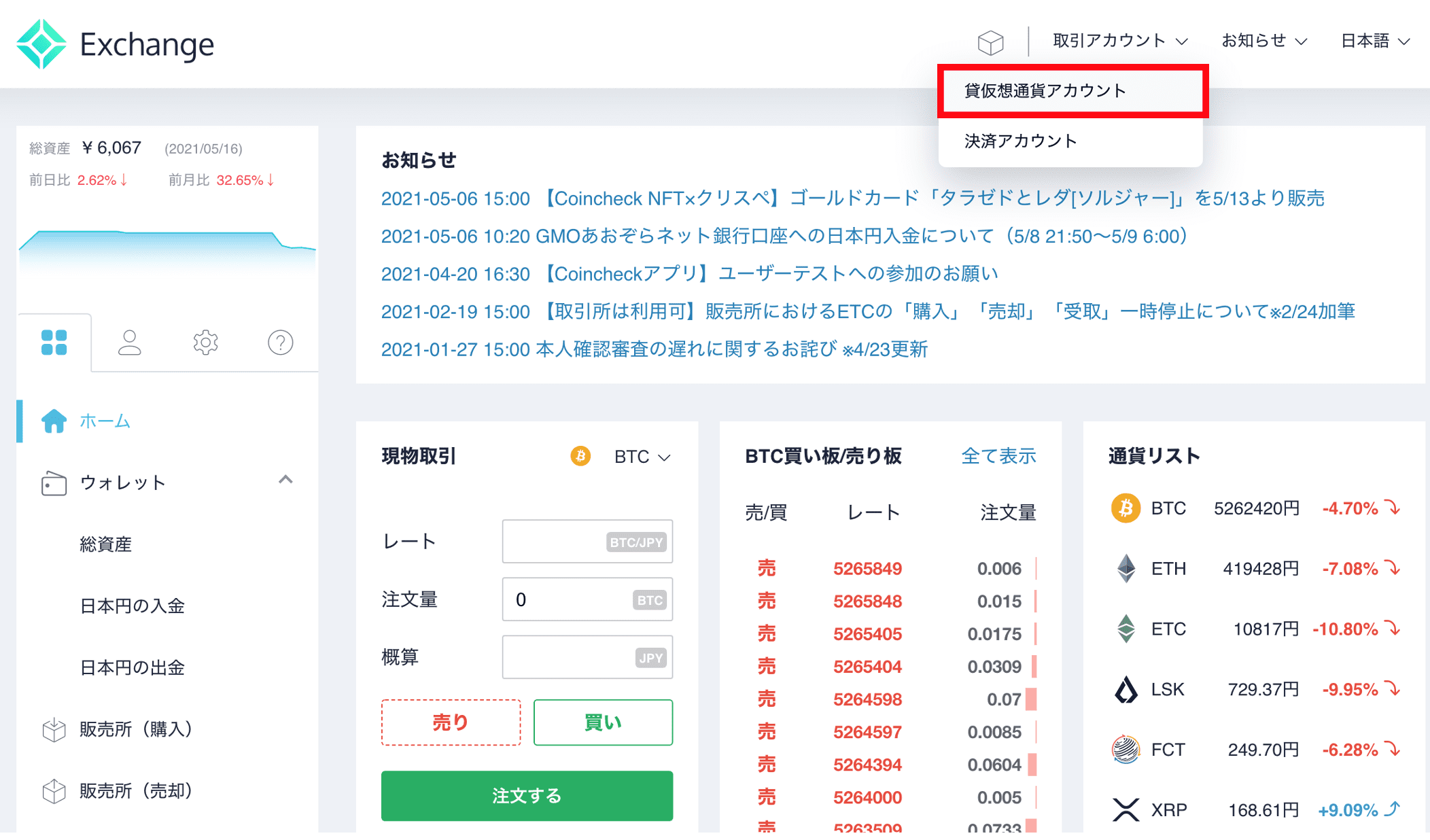
Task: Select the dashboard grid icon
Action: pos(54,343)
